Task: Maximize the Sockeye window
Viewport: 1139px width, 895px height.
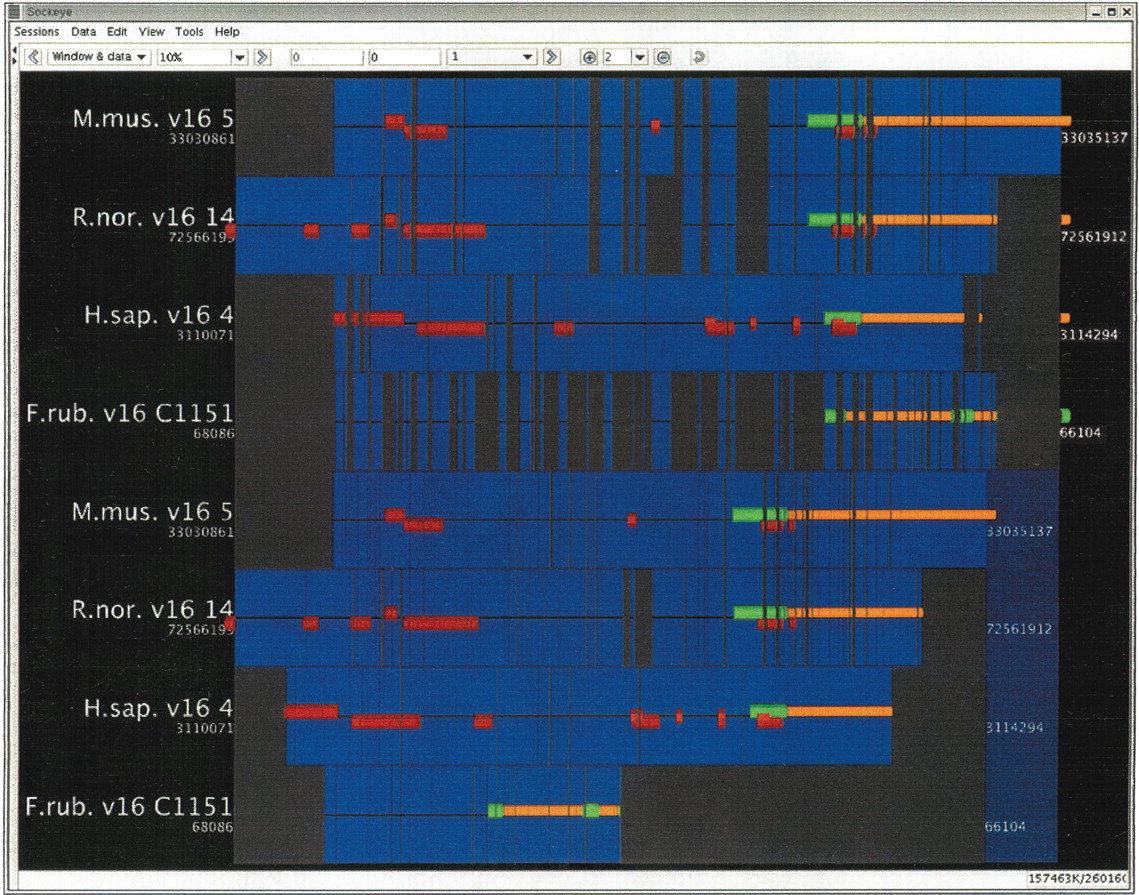Action: [1112, 12]
